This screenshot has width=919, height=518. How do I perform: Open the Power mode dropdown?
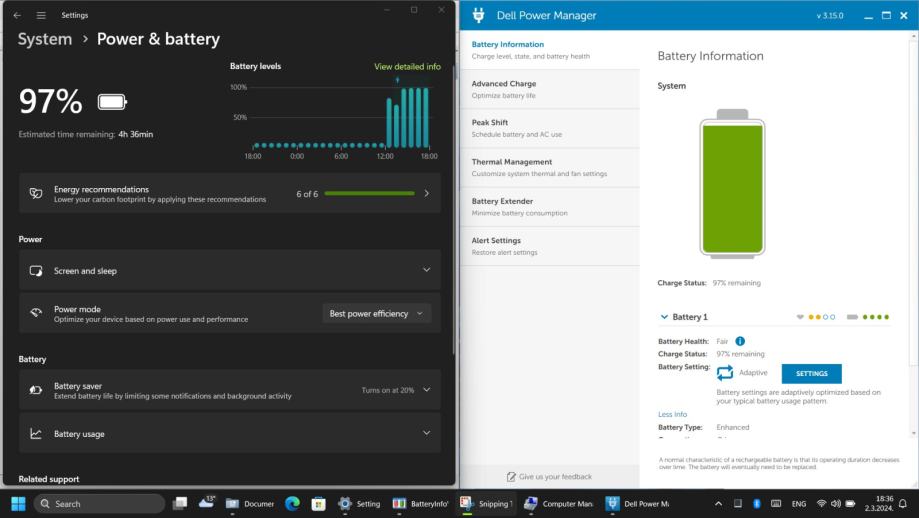point(377,313)
